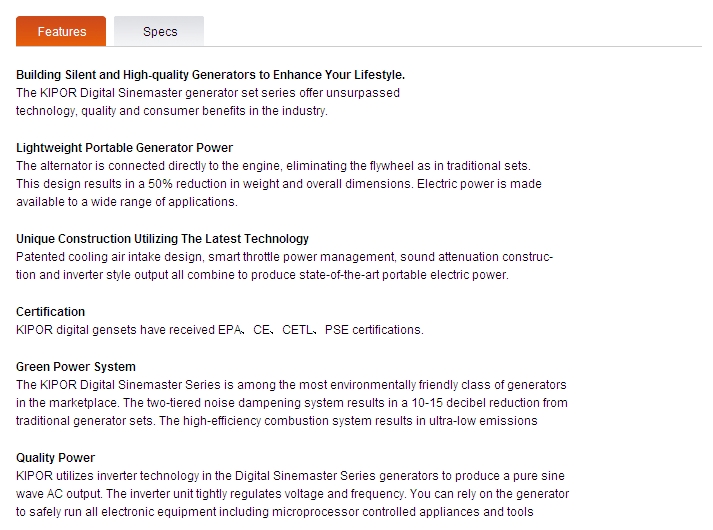
Task: Switch to the Specs tab
Action: pos(159,31)
